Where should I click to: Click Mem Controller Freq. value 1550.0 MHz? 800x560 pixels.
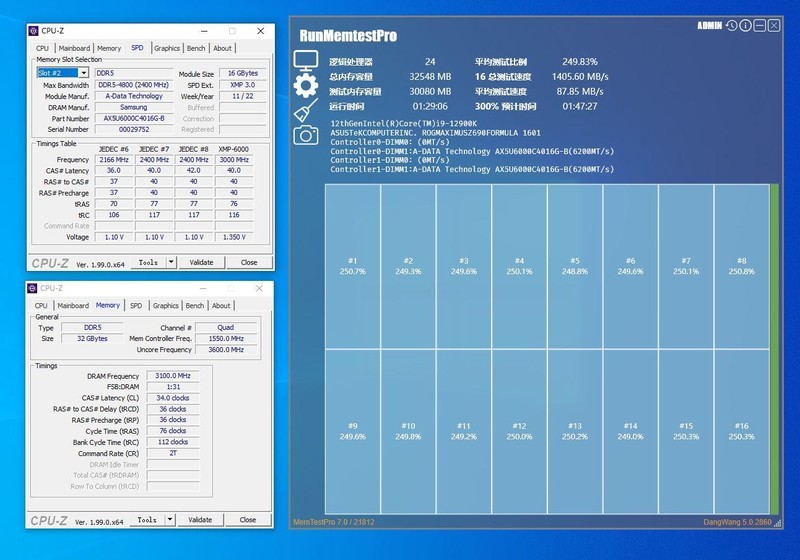[x=226, y=339]
